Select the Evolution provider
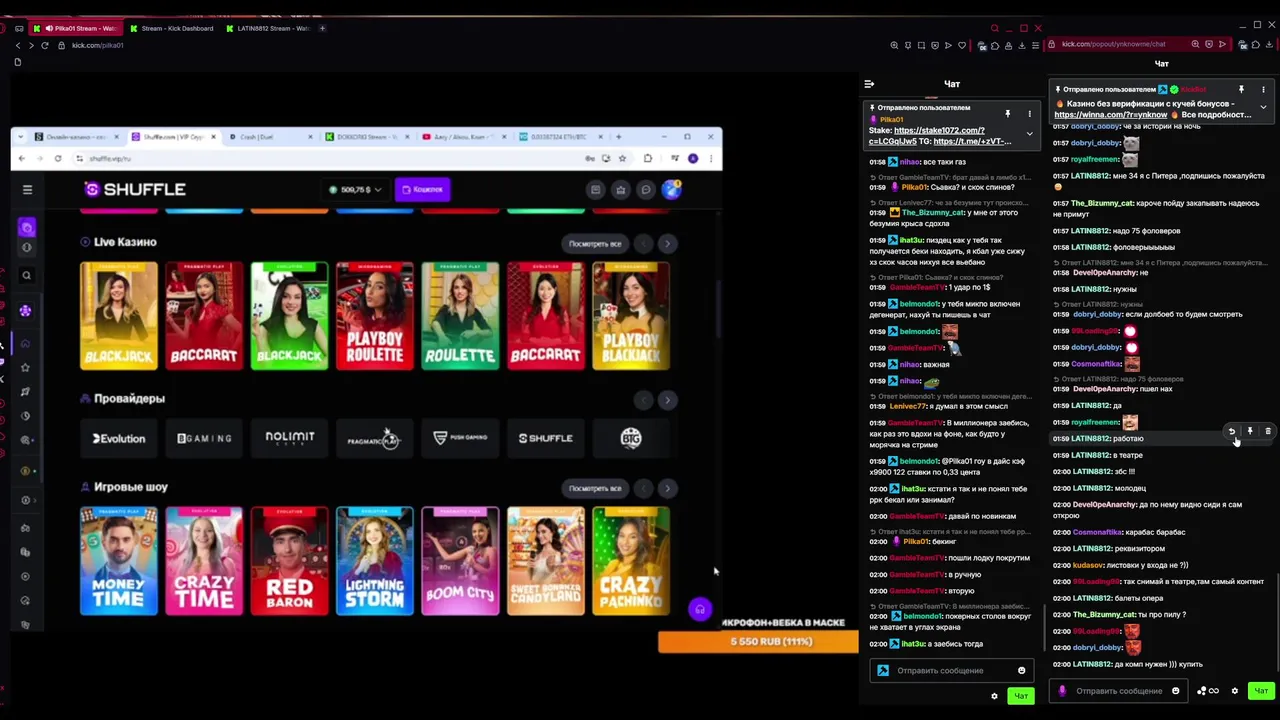This screenshot has width=1280, height=720. tap(119, 438)
